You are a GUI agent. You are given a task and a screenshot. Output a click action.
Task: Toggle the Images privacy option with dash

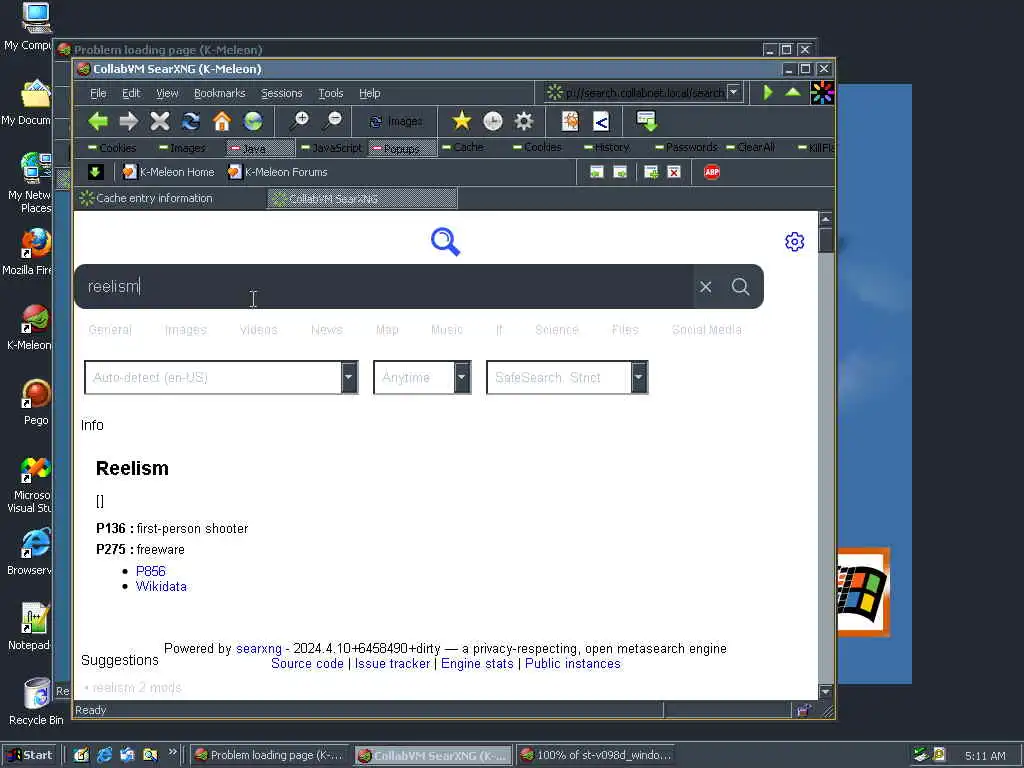pyautogui.click(x=182, y=148)
